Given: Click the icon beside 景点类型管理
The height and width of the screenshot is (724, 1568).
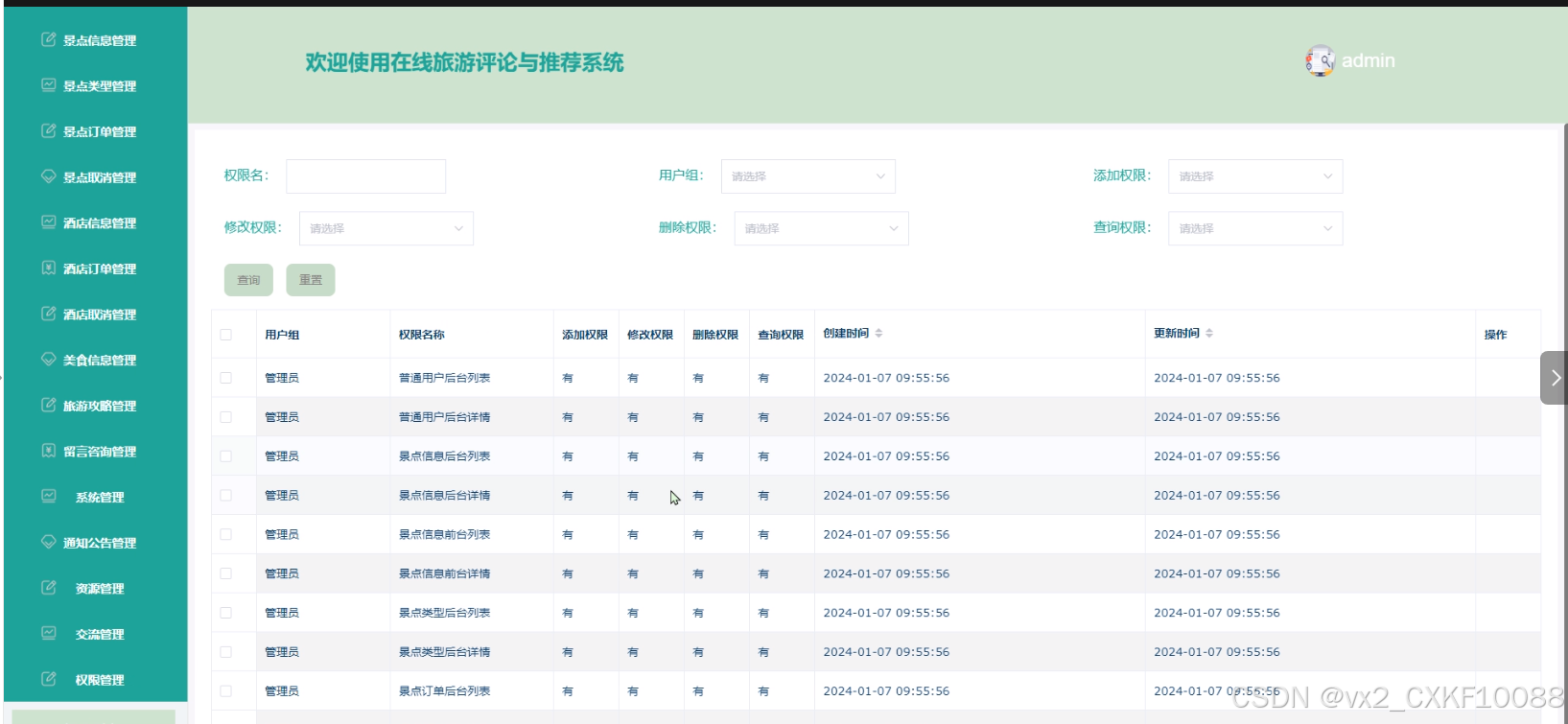Looking at the screenshot, I should (x=49, y=85).
